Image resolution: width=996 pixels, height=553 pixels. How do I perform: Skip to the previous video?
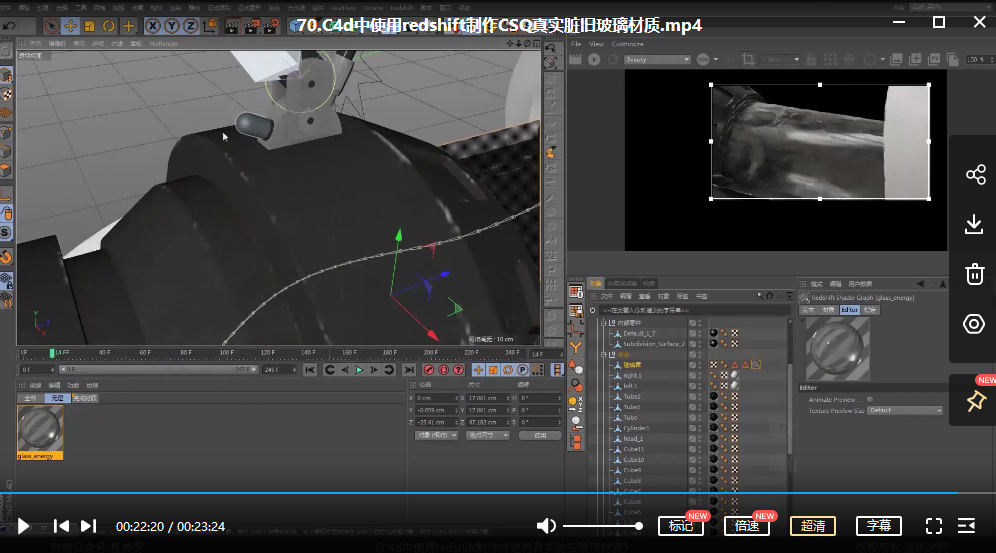[61, 526]
